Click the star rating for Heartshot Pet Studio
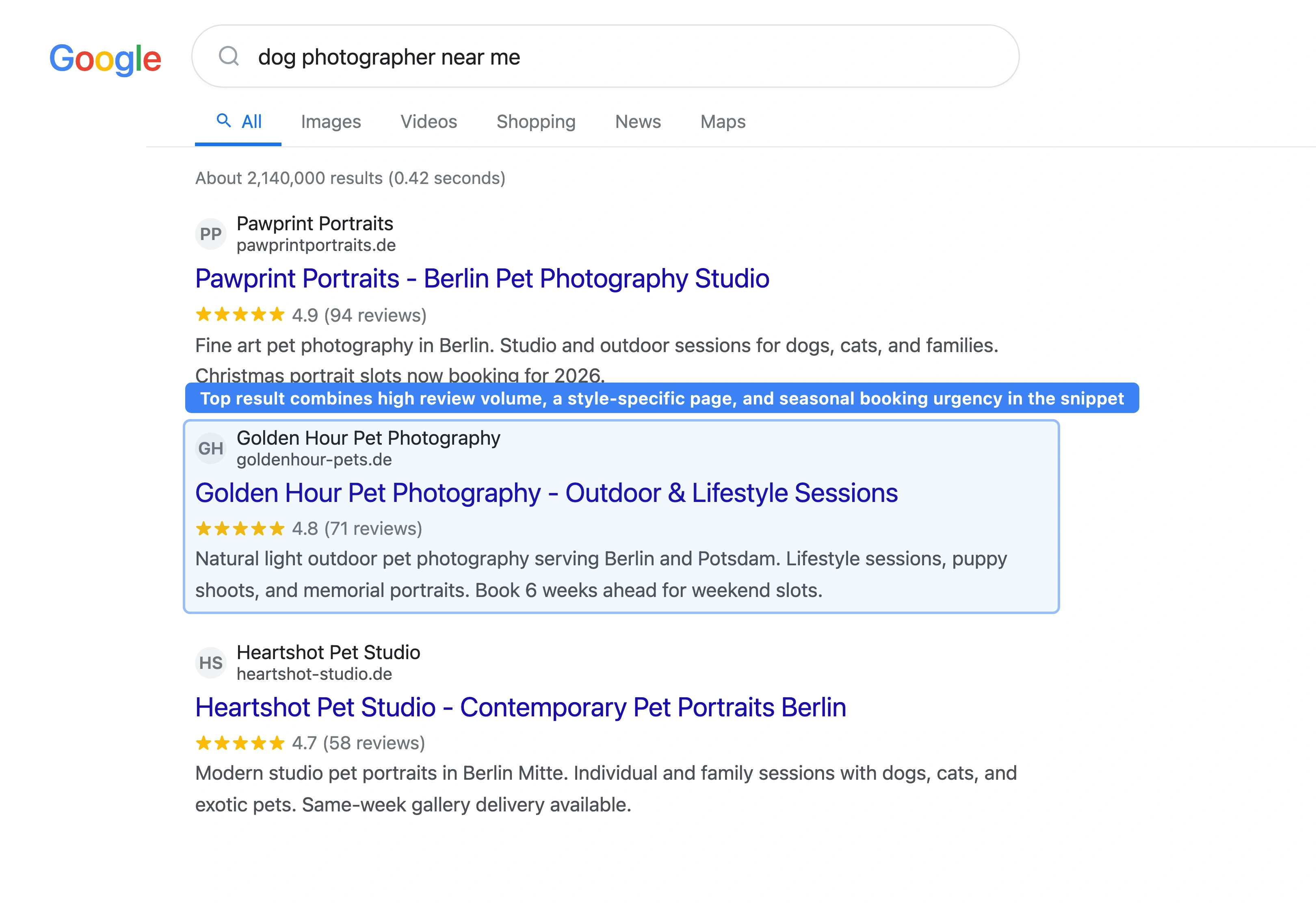This screenshot has width=1316, height=904. tap(239, 743)
